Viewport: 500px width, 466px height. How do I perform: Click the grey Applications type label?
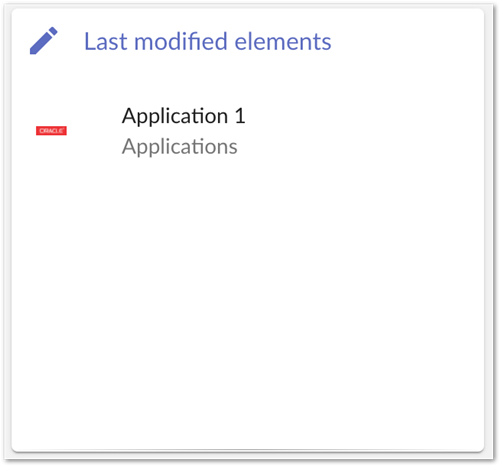(x=180, y=147)
